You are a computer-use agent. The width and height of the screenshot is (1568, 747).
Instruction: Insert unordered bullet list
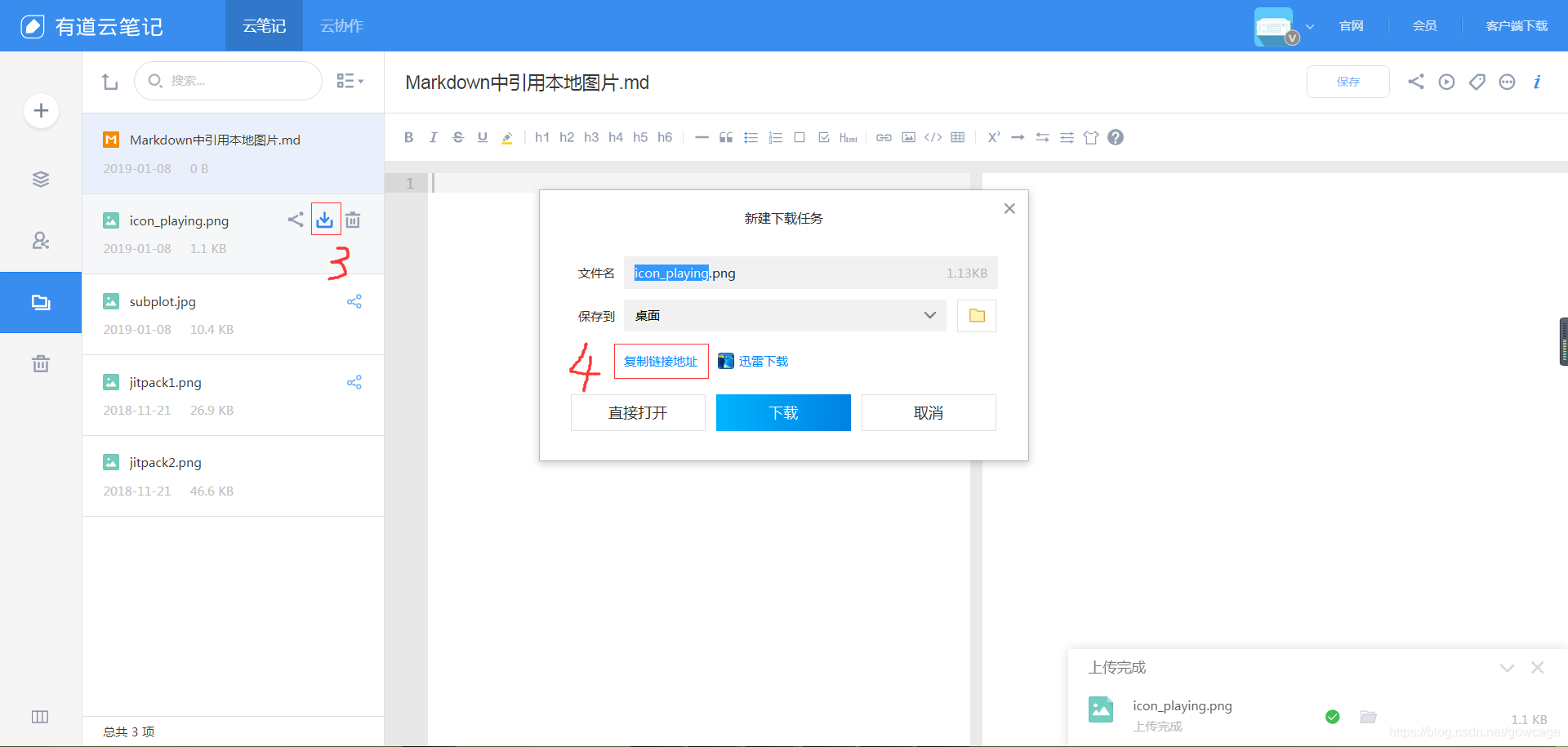pos(751,137)
